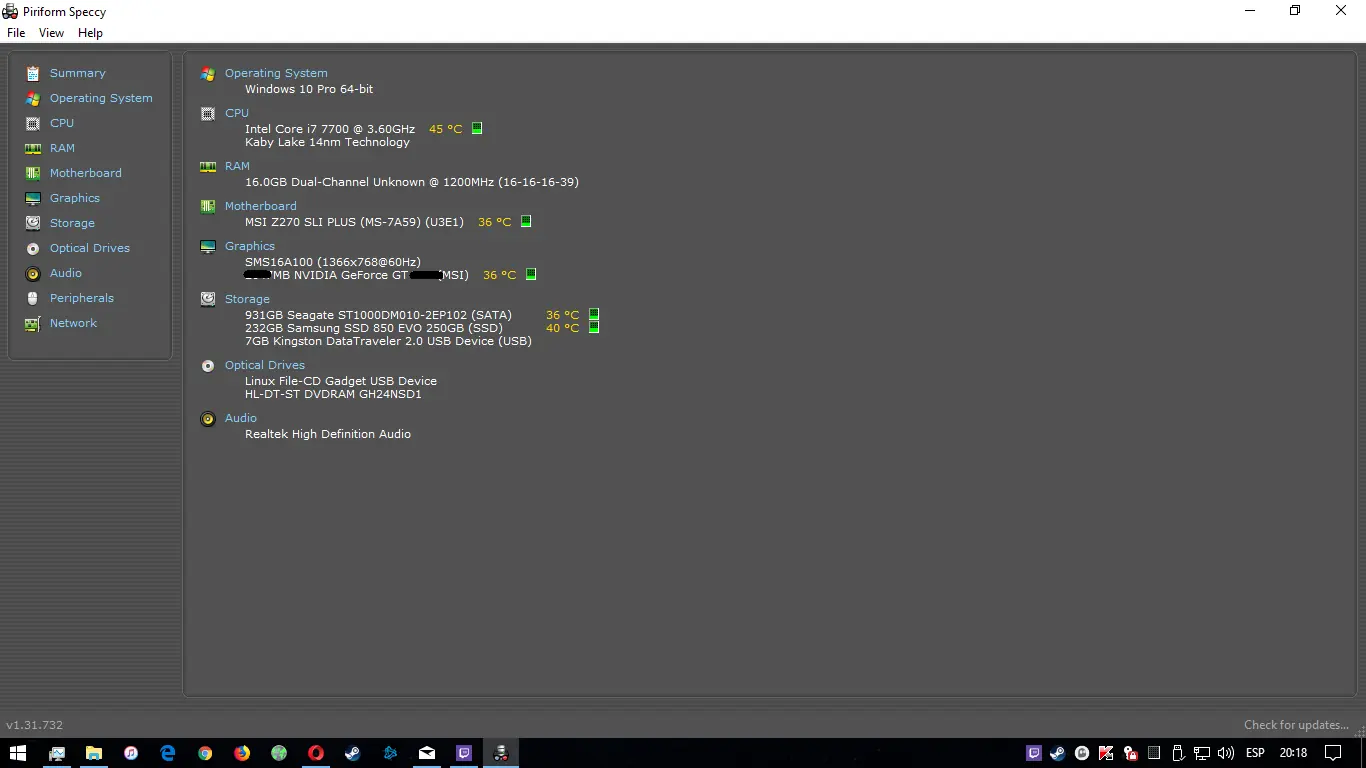The width and height of the screenshot is (1366, 768).
Task: Click Check for updates link
Action: [1296, 725]
